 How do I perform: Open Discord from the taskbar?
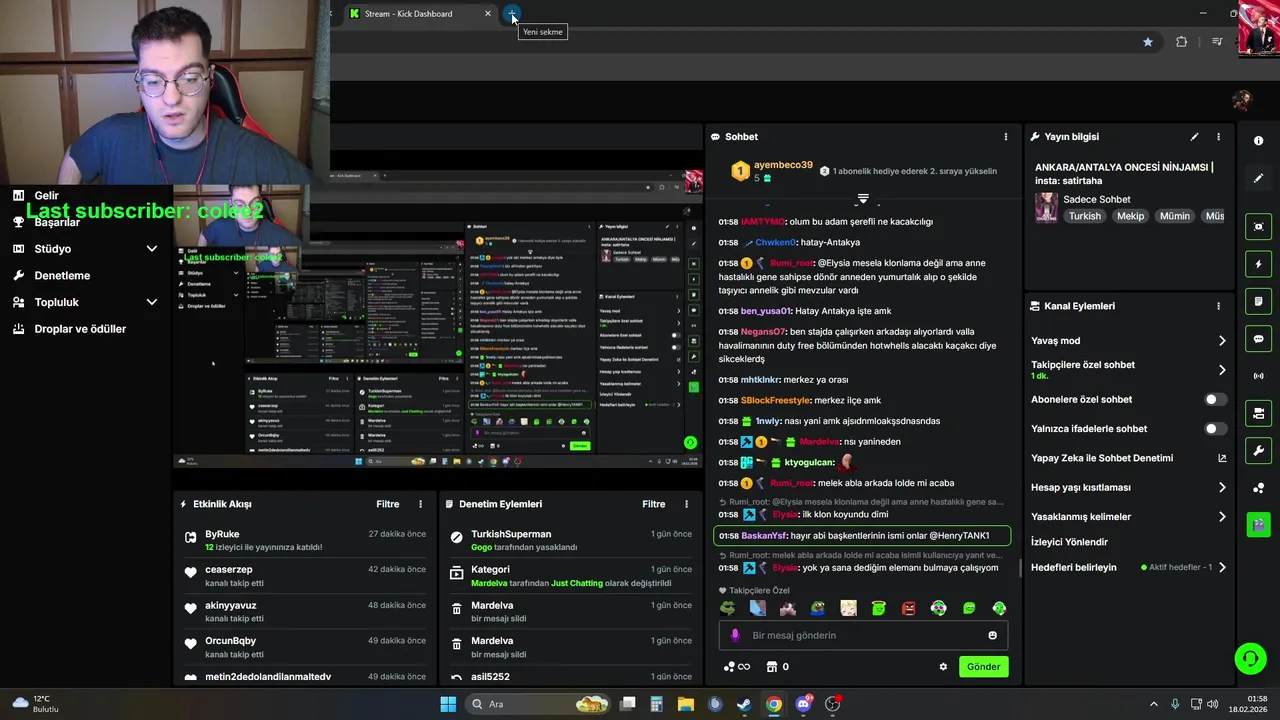coord(803,704)
